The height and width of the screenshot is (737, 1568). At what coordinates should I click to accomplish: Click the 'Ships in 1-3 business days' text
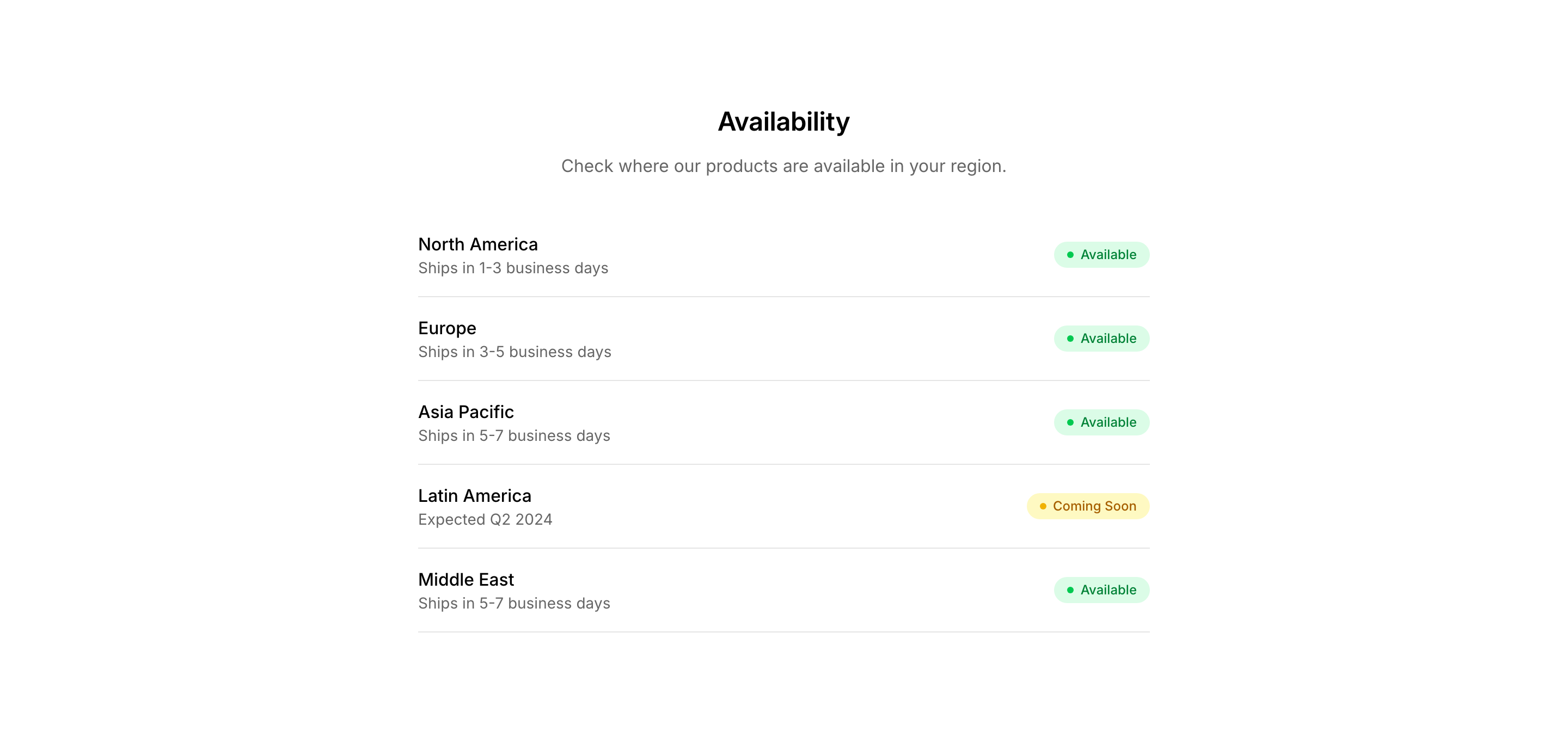[512, 268]
